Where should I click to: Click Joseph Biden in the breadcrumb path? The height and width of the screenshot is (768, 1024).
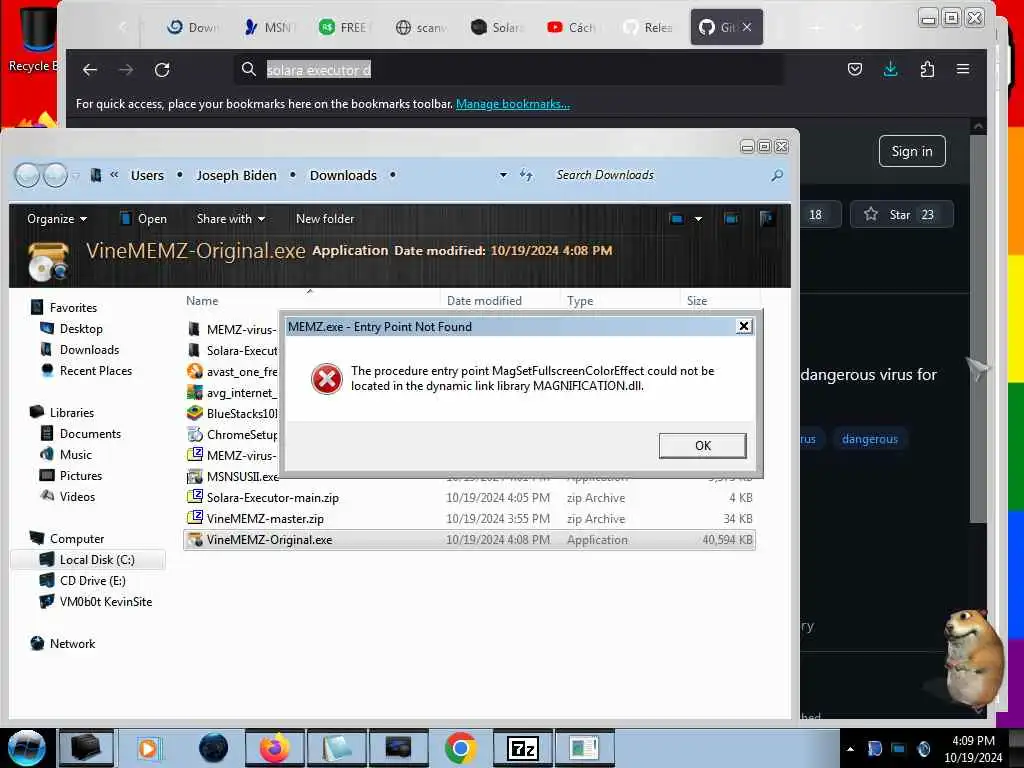(236, 175)
